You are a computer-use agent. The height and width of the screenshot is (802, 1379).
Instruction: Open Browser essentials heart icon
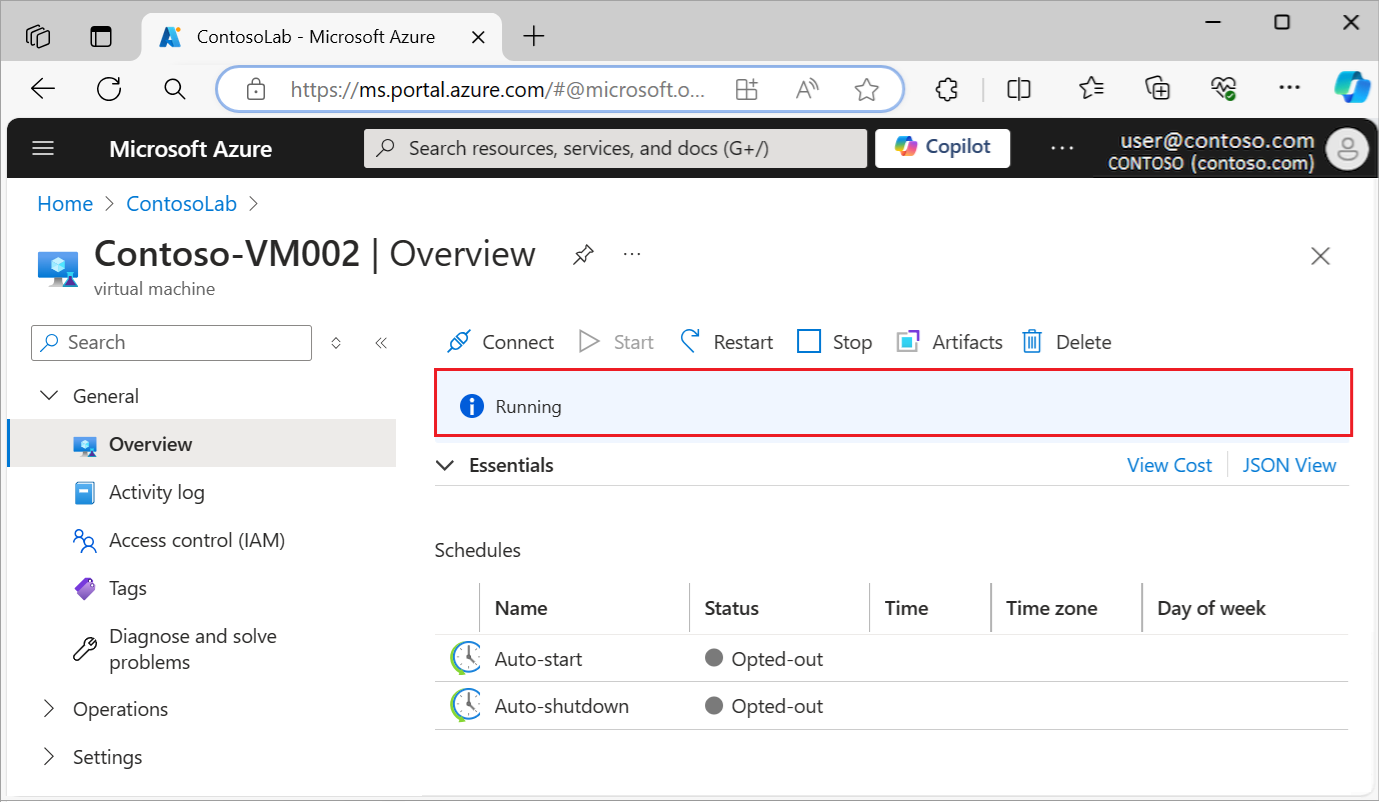coord(1223,89)
